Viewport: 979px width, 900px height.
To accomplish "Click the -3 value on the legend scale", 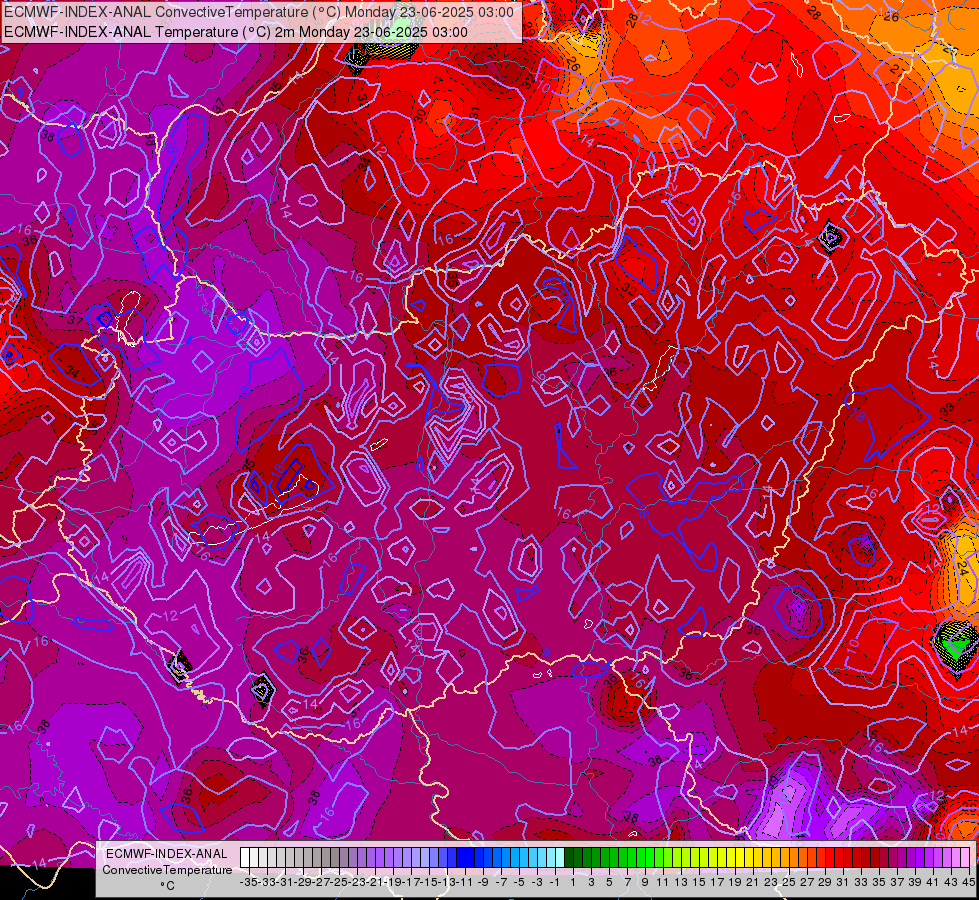I will coord(538,882).
